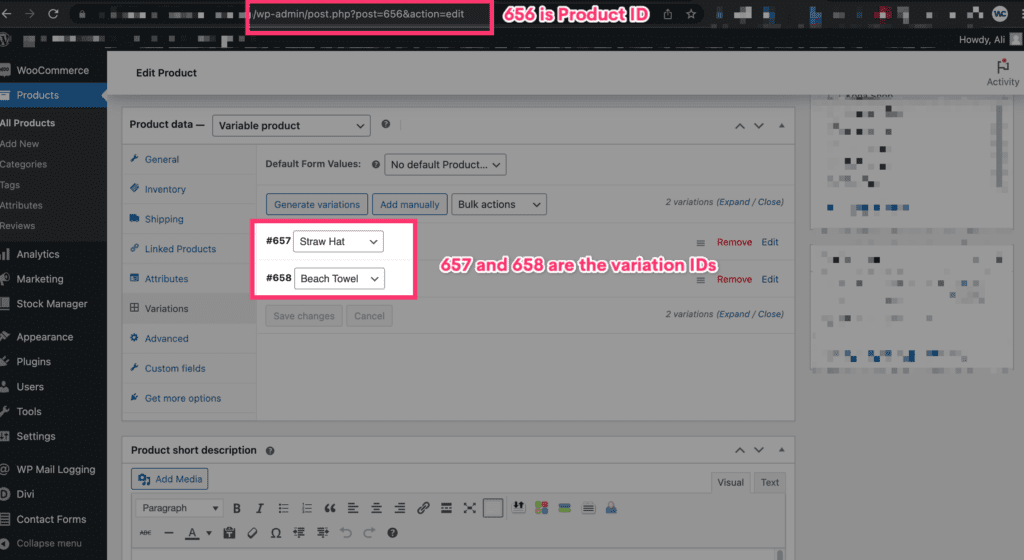The width and height of the screenshot is (1024, 560).
Task: Open the Inventory product data tab
Action: click(x=189, y=189)
